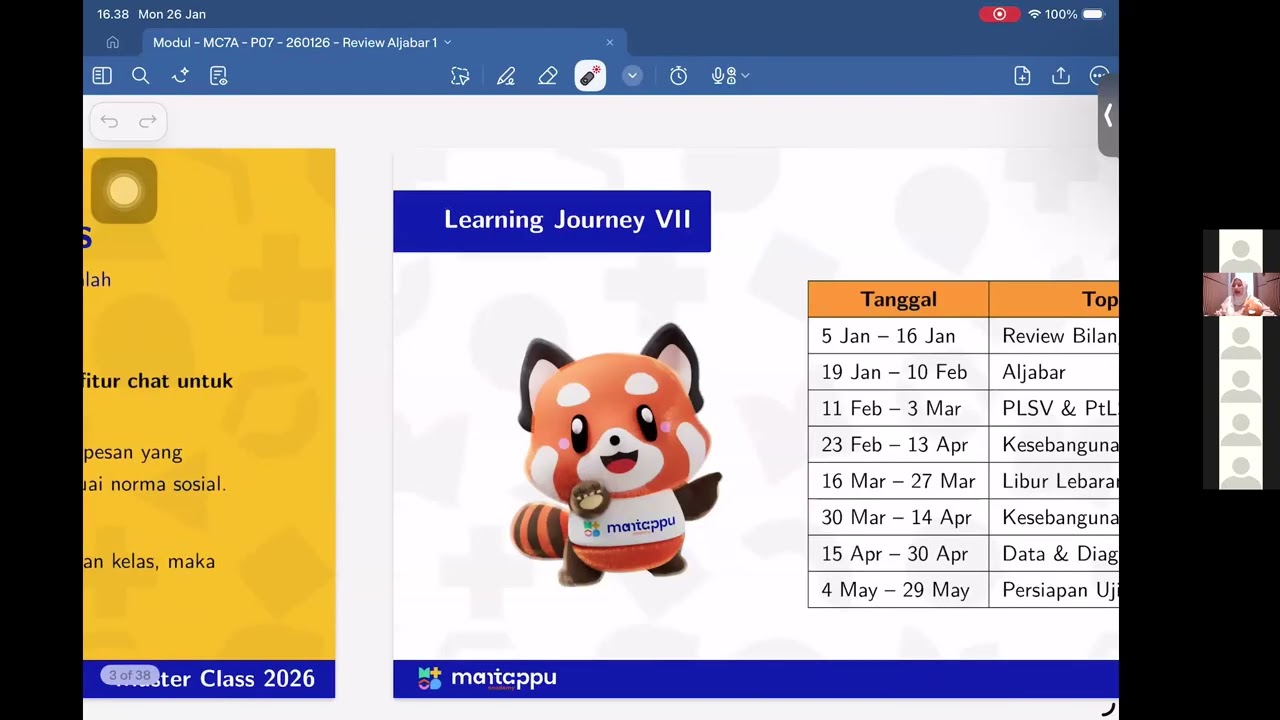Click the "11 Feb – 3 Mar" date cell

pos(898,408)
